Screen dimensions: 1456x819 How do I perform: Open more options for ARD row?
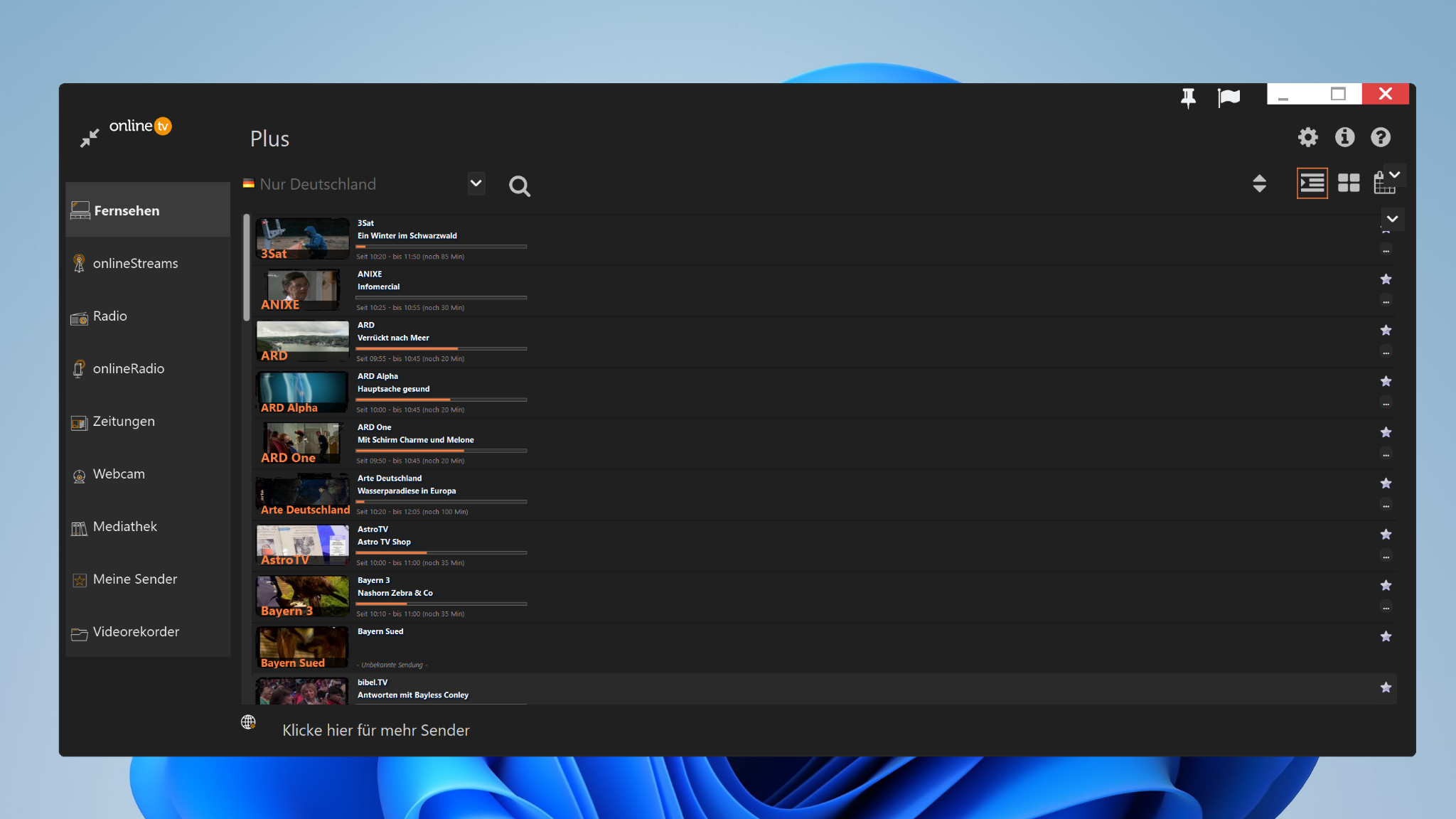pos(1386,353)
